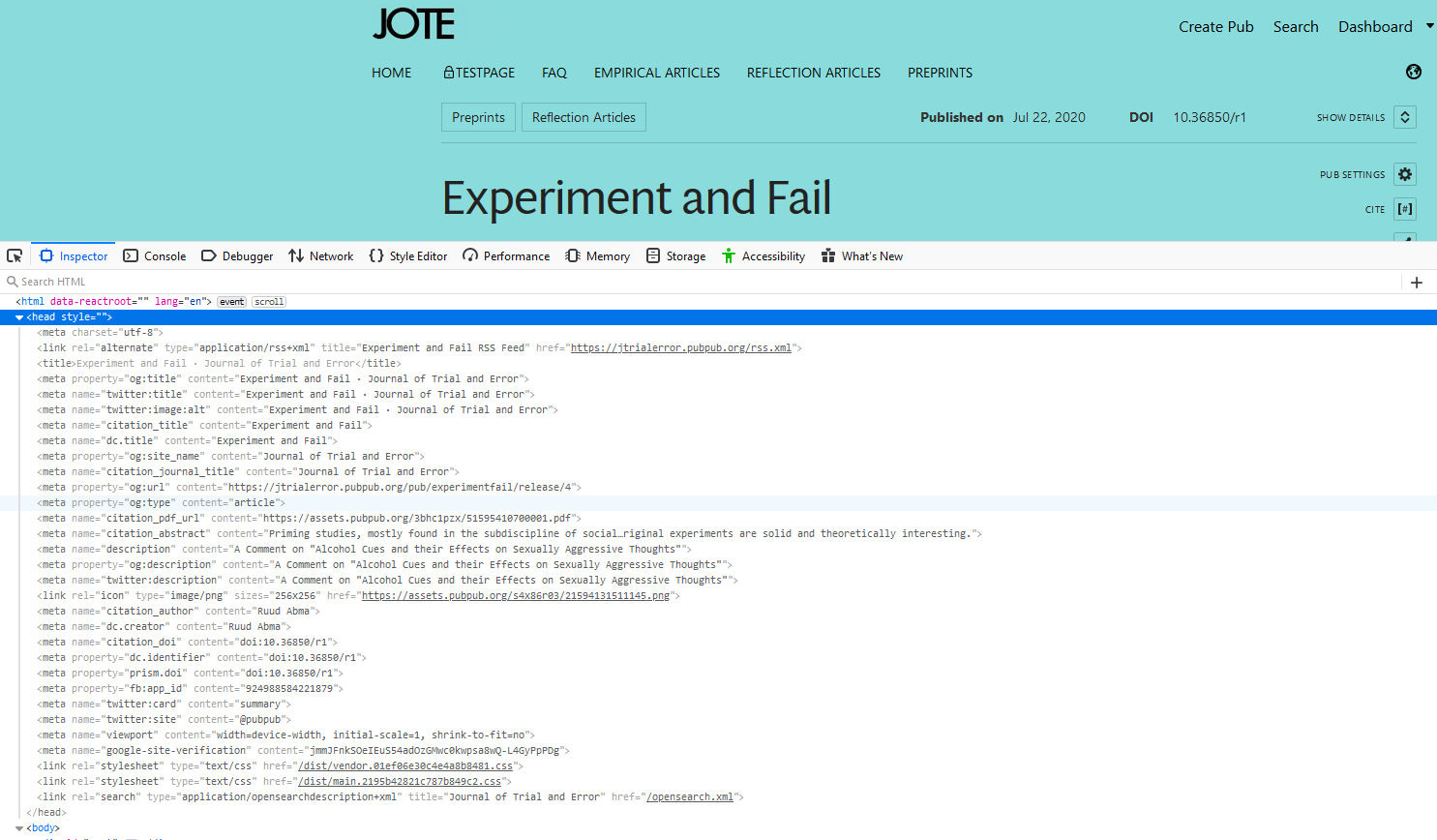
Task: Click the JOTE logo
Action: [413, 23]
